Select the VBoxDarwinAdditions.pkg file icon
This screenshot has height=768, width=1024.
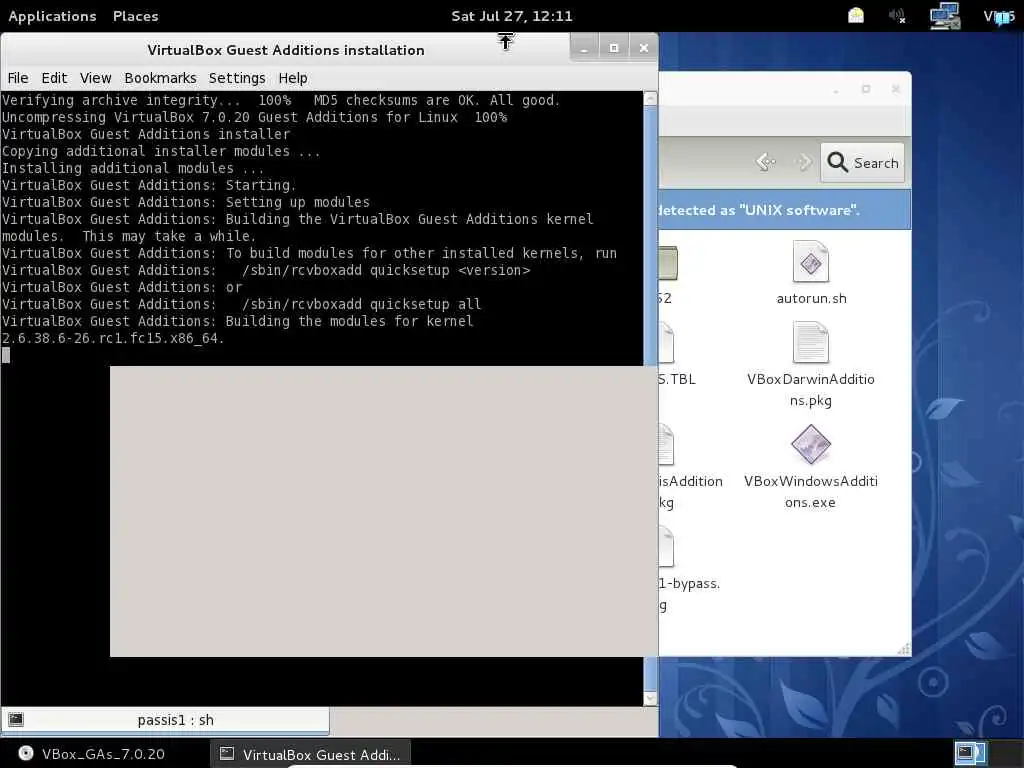[x=810, y=342]
